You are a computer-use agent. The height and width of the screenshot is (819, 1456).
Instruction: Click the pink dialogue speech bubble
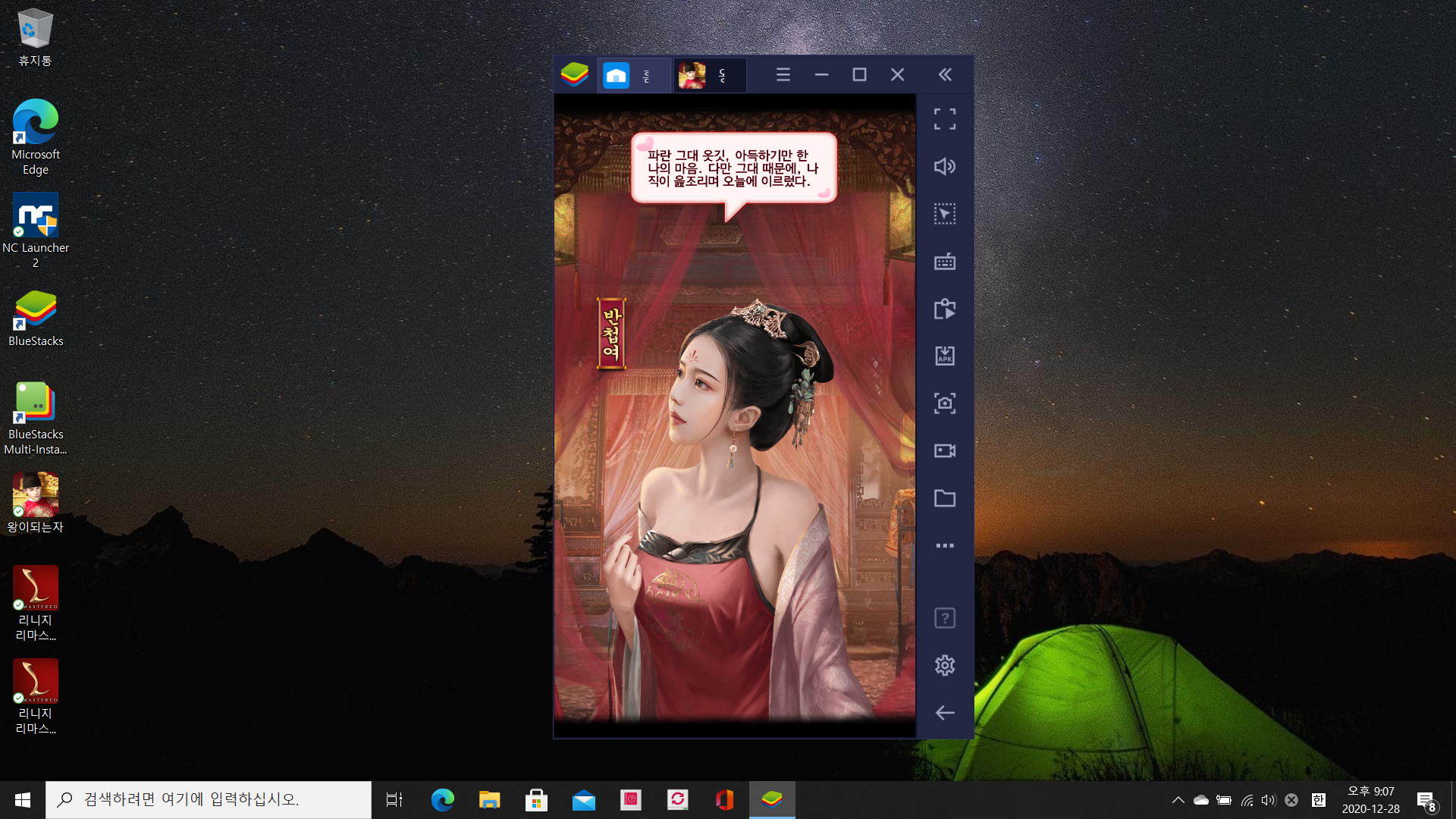(733, 168)
